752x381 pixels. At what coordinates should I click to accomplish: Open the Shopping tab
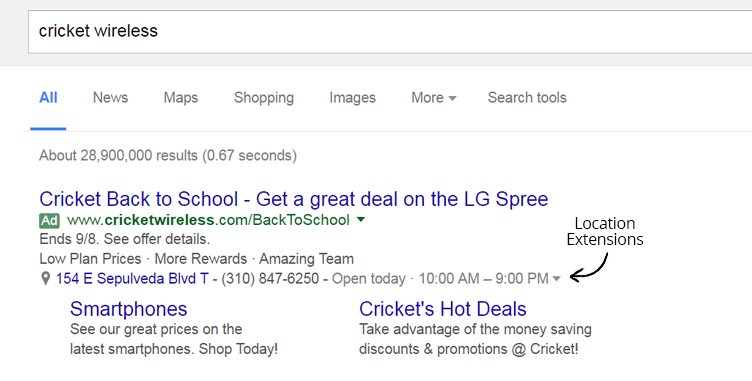264,98
